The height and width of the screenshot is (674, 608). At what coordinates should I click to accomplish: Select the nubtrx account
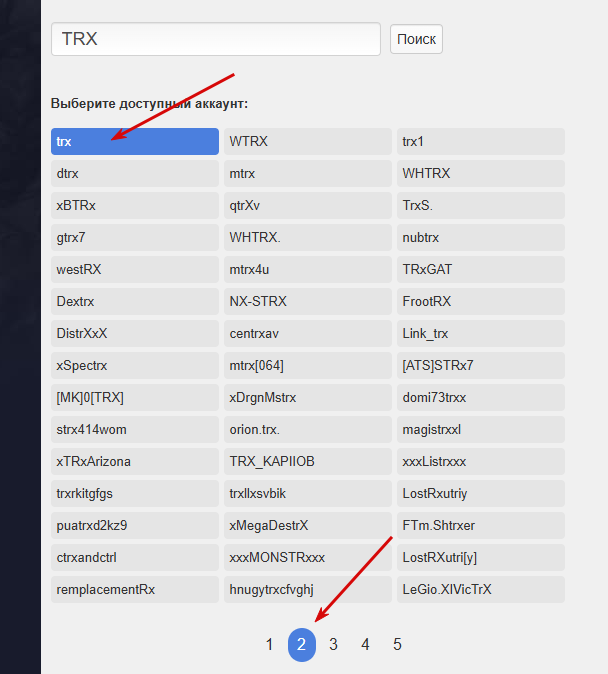[x=481, y=237]
